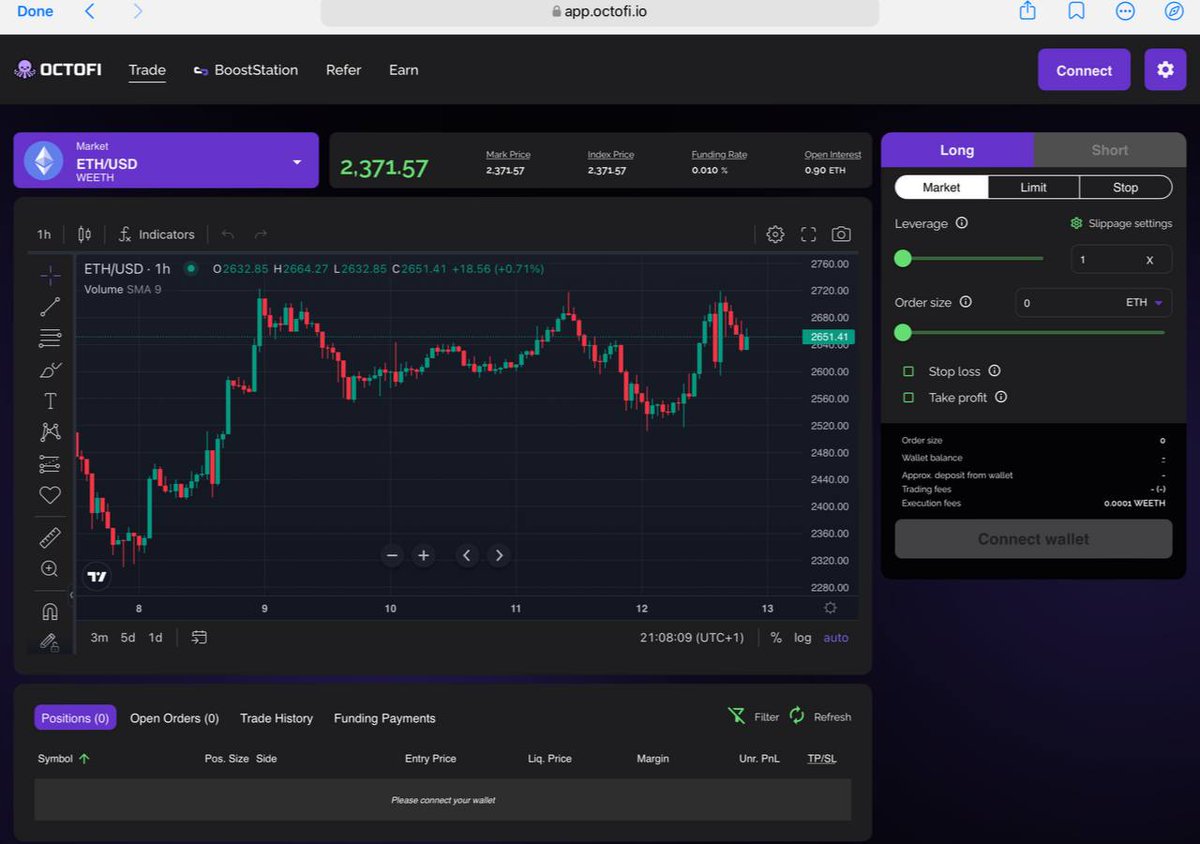The height and width of the screenshot is (844, 1200).
Task: Click the Filter button
Action: click(x=753, y=716)
